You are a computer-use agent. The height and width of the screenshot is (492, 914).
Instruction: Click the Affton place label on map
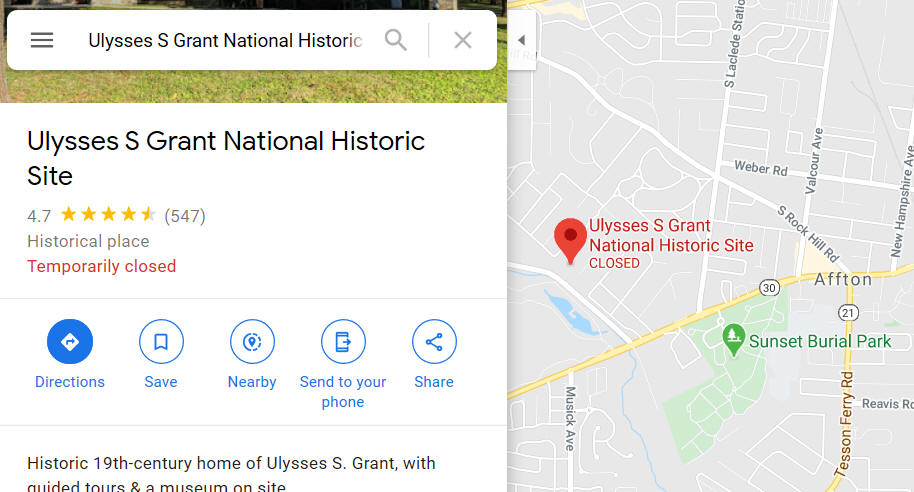pos(843,280)
